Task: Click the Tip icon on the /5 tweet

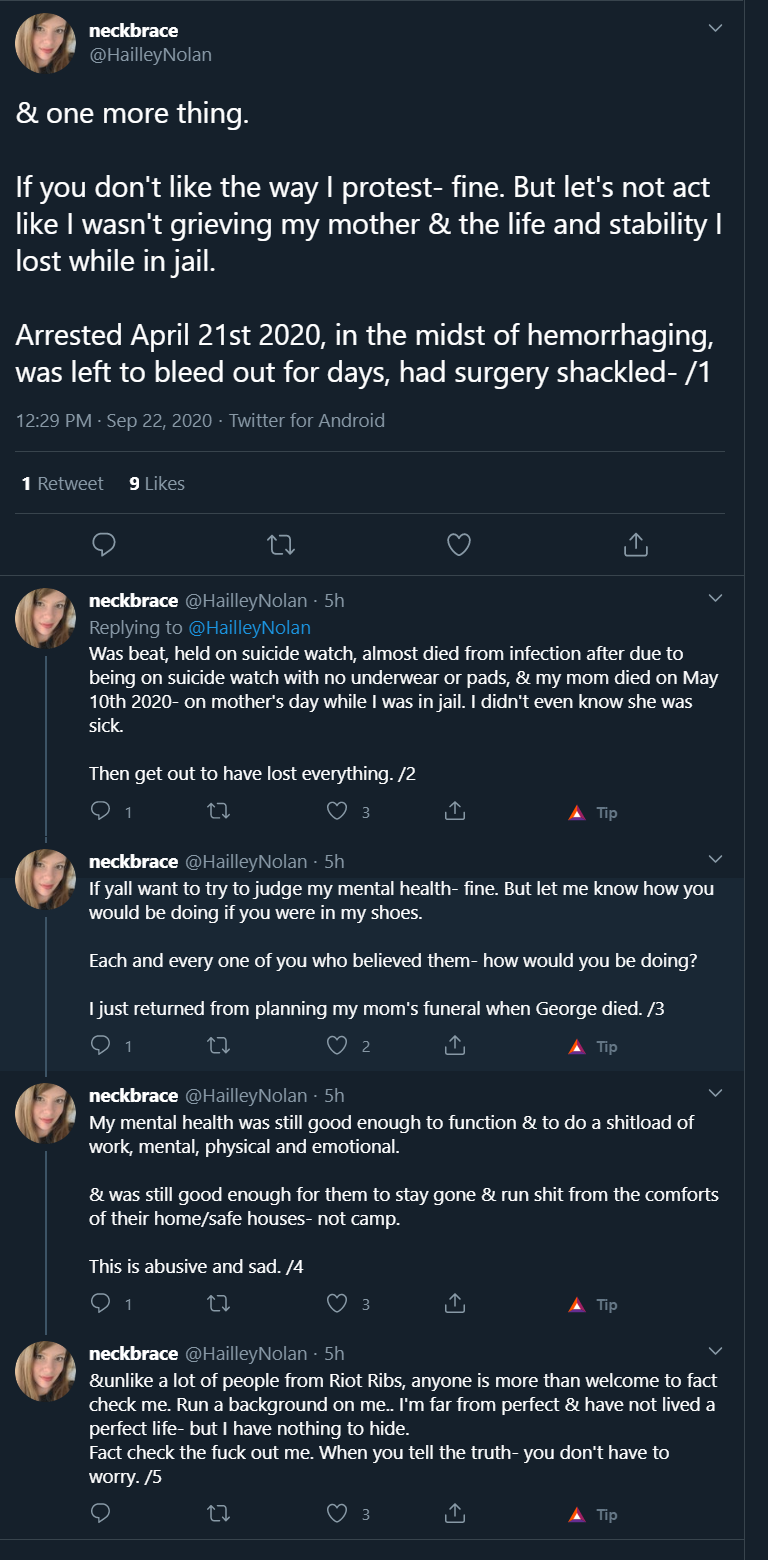Action: (577, 1514)
